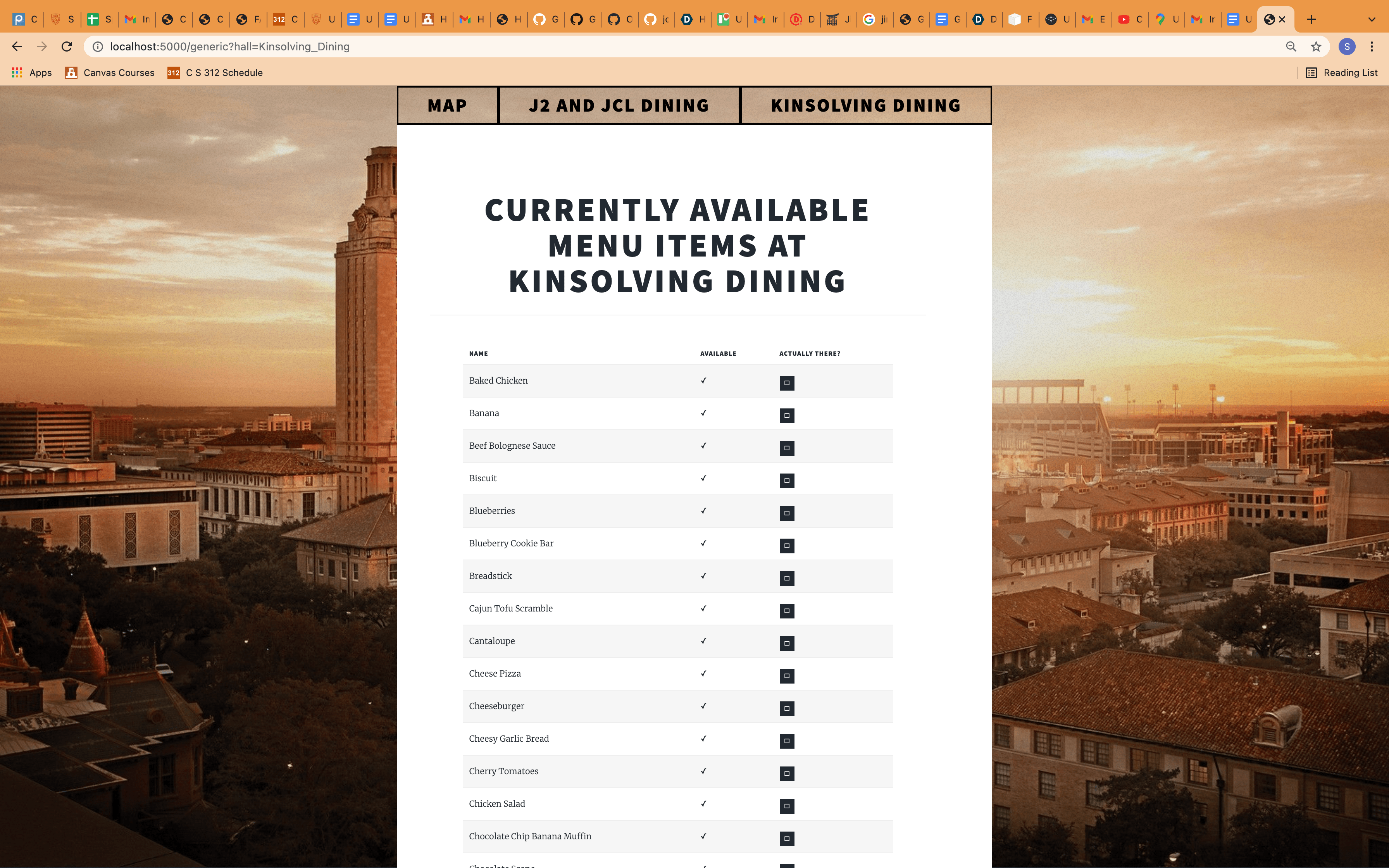Open the Apps grid shortcut

[x=31, y=72]
